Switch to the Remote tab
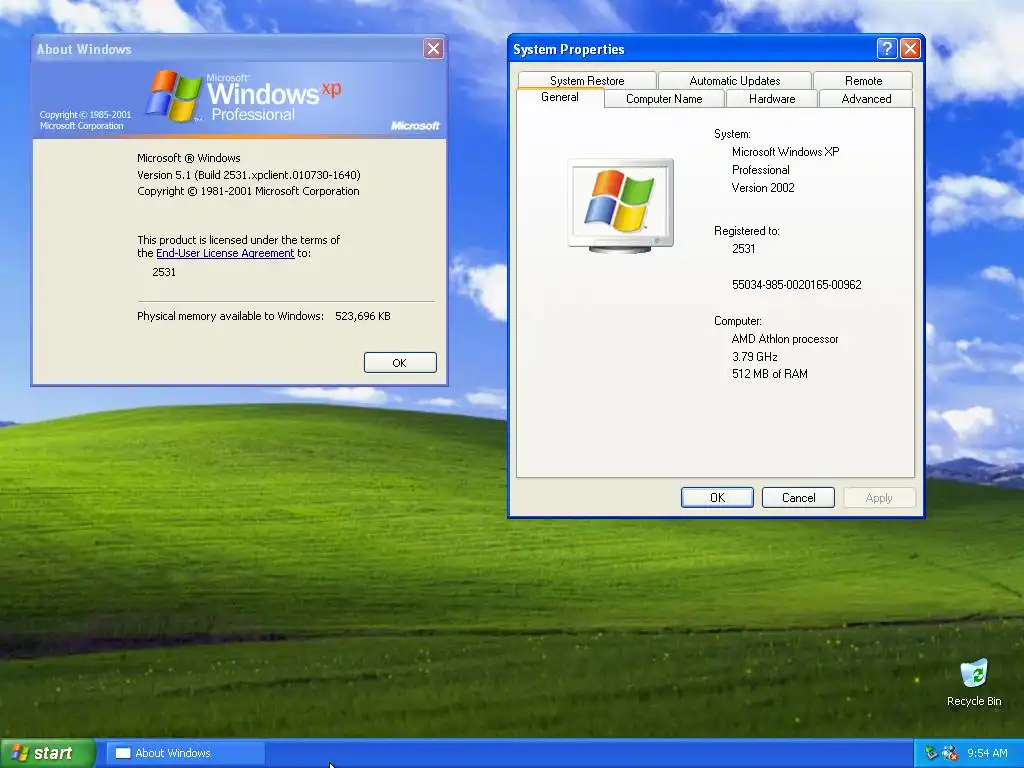The height and width of the screenshot is (768, 1024). (863, 80)
